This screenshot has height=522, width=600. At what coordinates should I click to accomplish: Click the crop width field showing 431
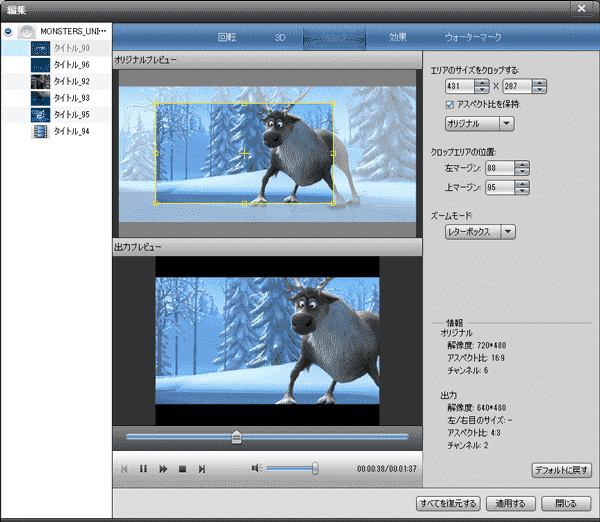pos(460,86)
